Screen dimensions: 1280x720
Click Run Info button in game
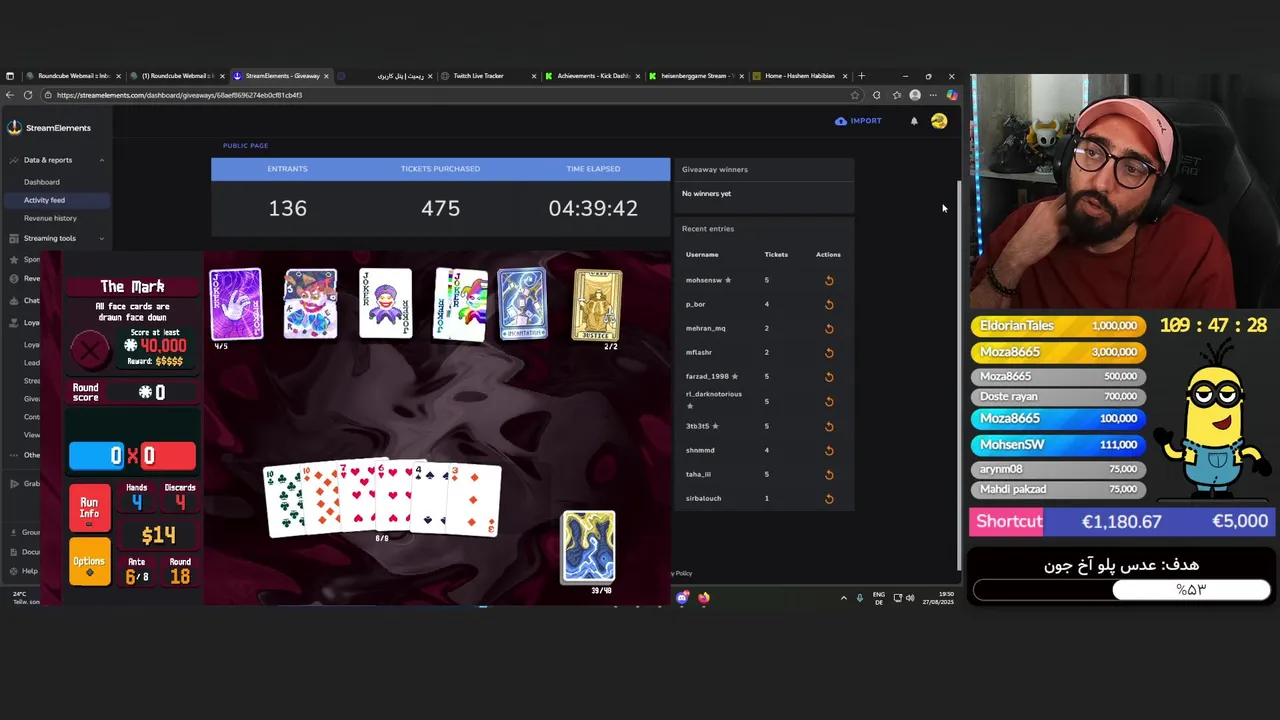(89, 507)
